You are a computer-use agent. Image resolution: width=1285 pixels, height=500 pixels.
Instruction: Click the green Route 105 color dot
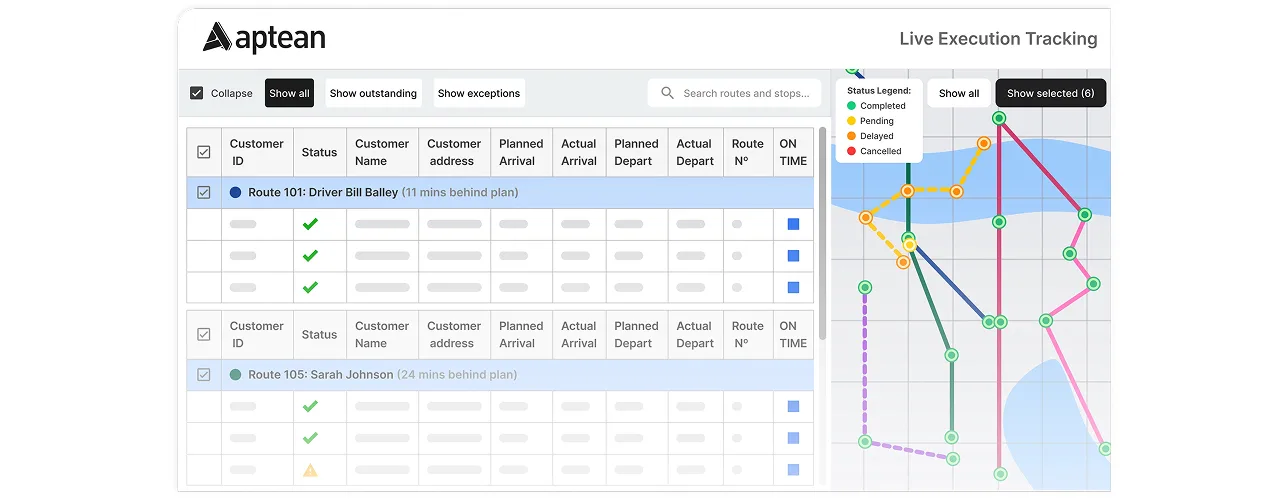(236, 374)
